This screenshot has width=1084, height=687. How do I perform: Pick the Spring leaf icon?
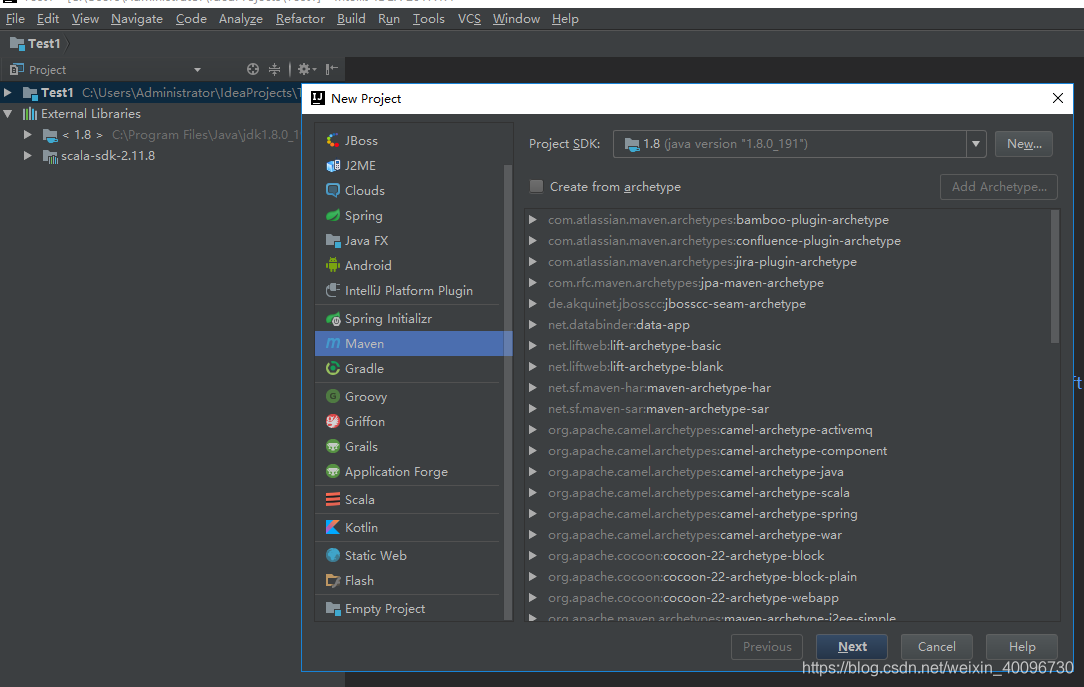coord(333,216)
